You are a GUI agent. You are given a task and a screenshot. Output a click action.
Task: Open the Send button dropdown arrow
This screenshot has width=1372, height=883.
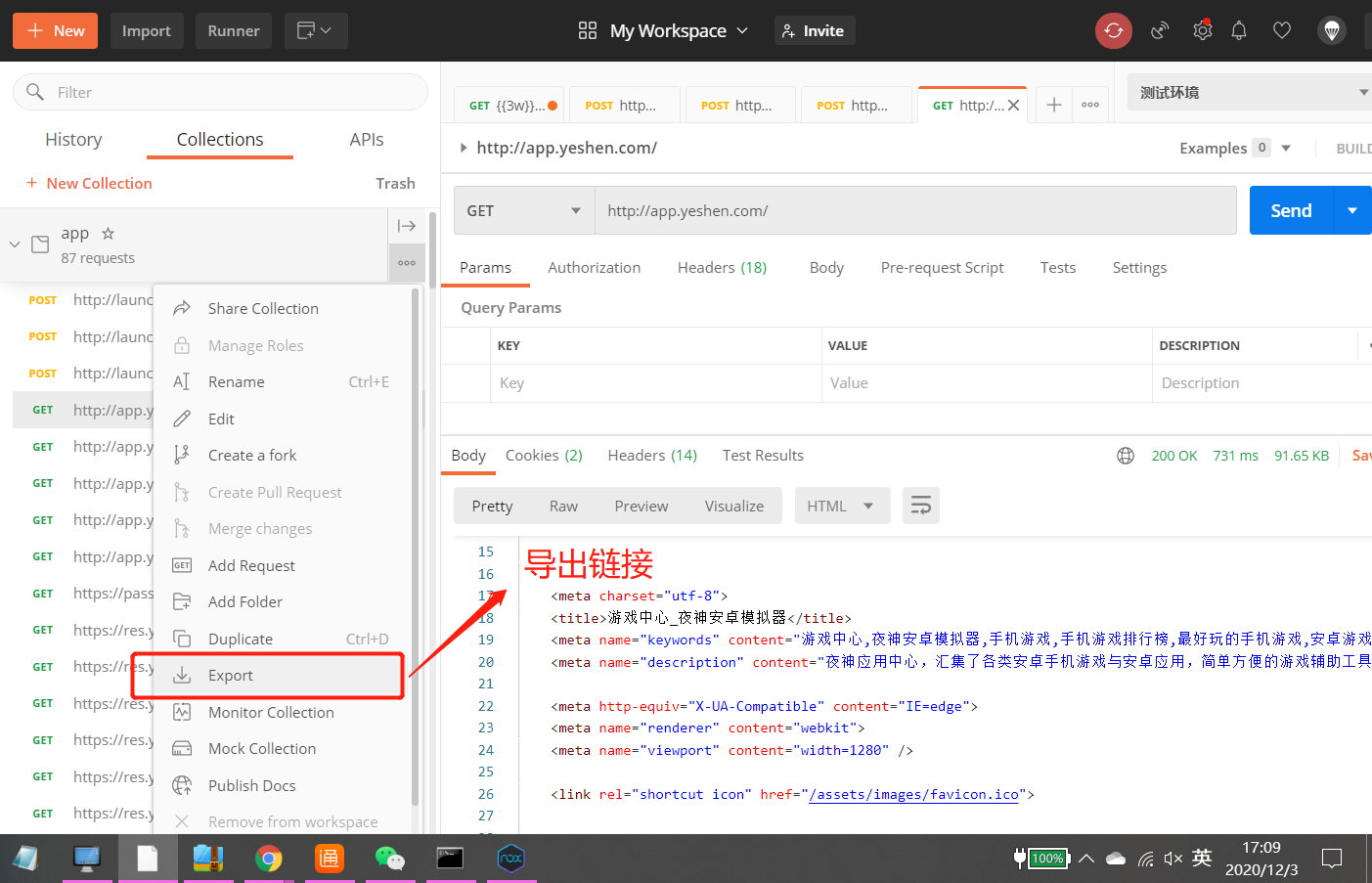[1352, 210]
